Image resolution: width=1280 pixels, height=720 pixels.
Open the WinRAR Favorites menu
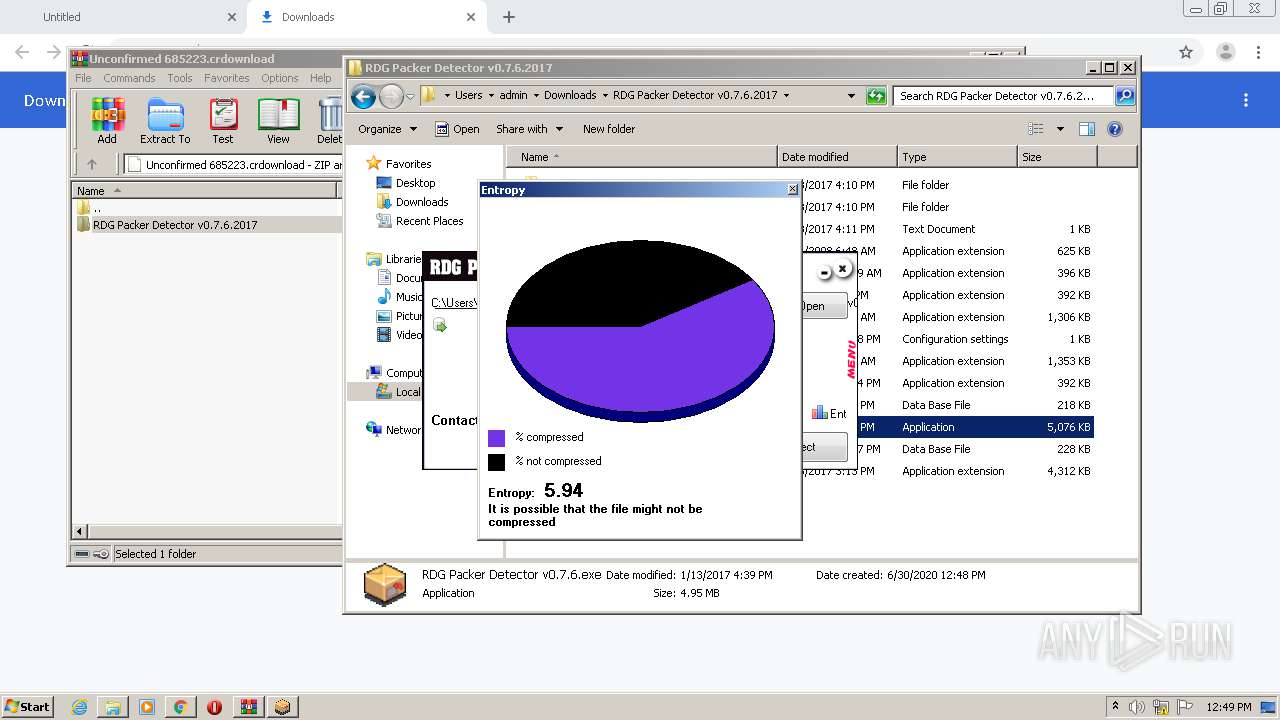pos(227,78)
